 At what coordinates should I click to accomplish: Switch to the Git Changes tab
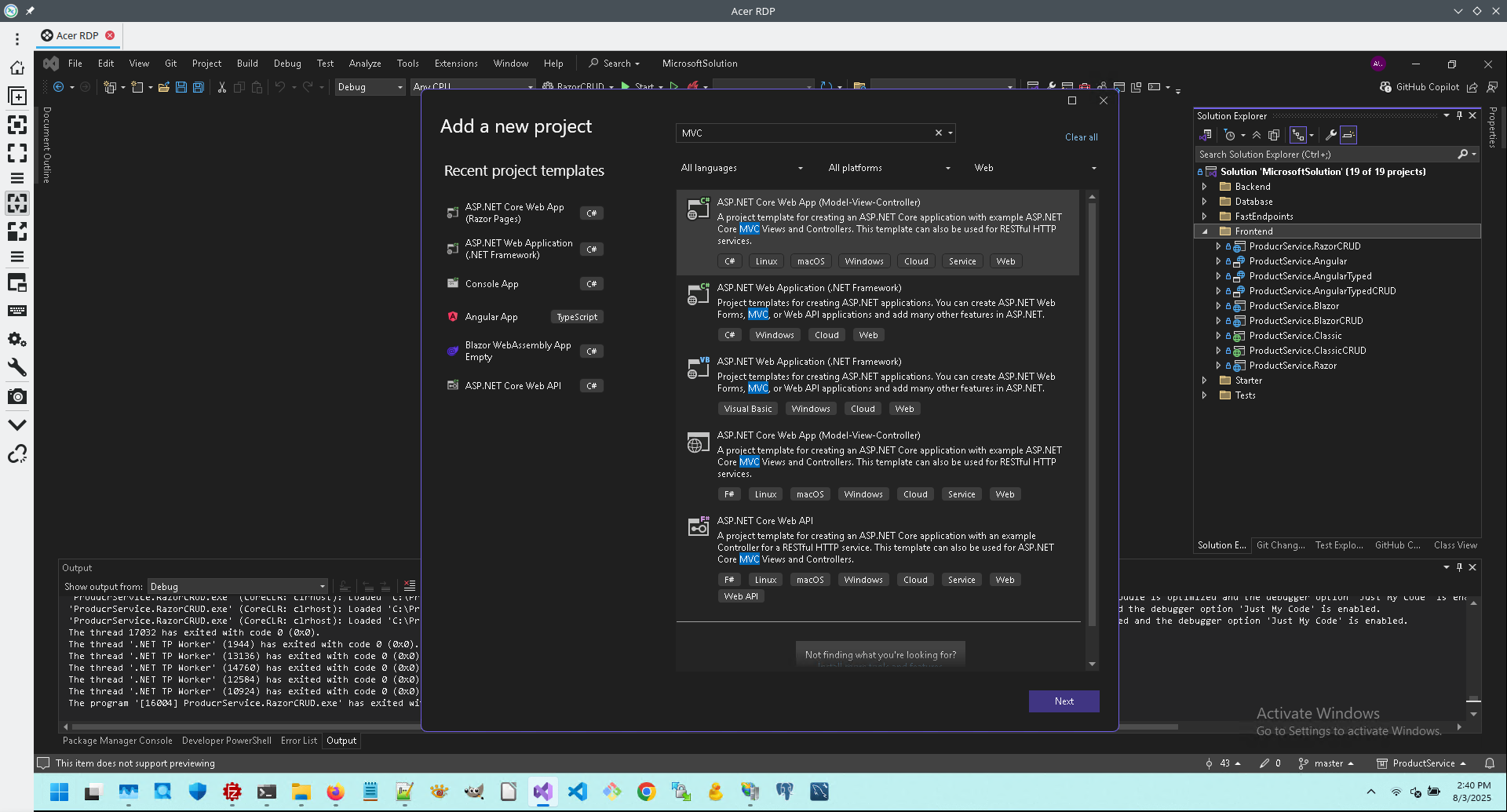coord(1281,545)
